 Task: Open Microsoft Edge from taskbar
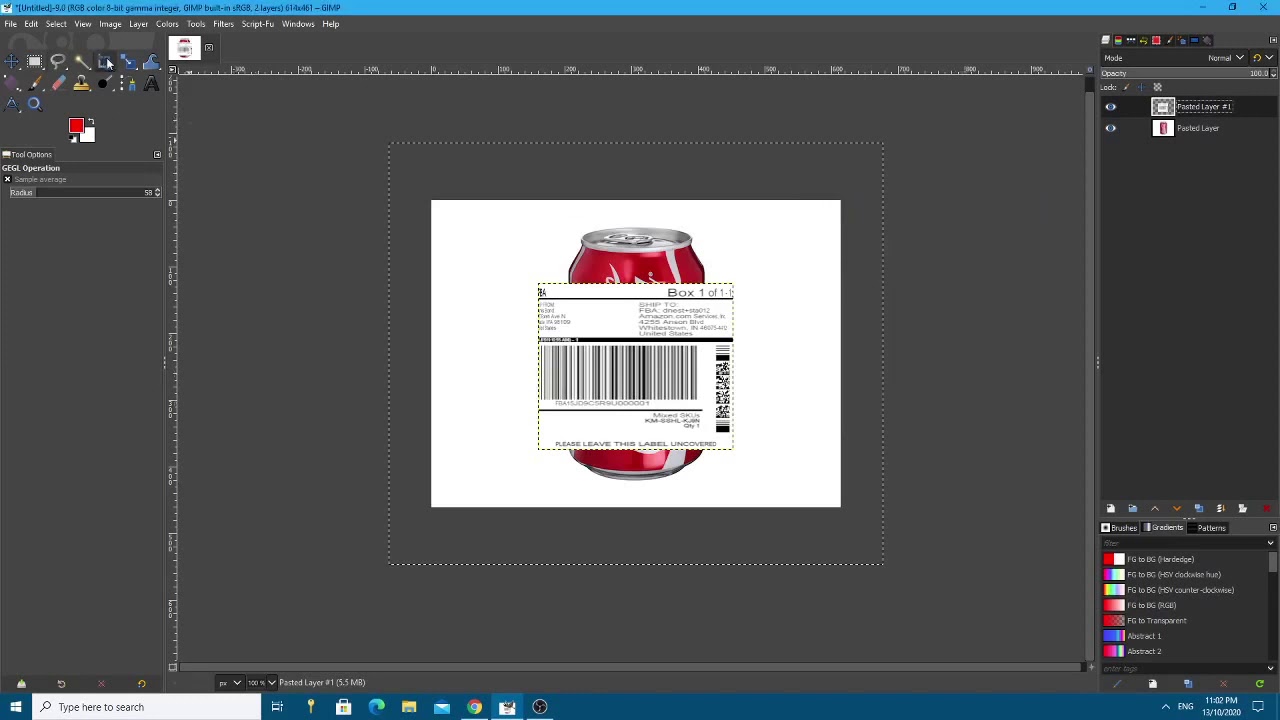pos(376,707)
